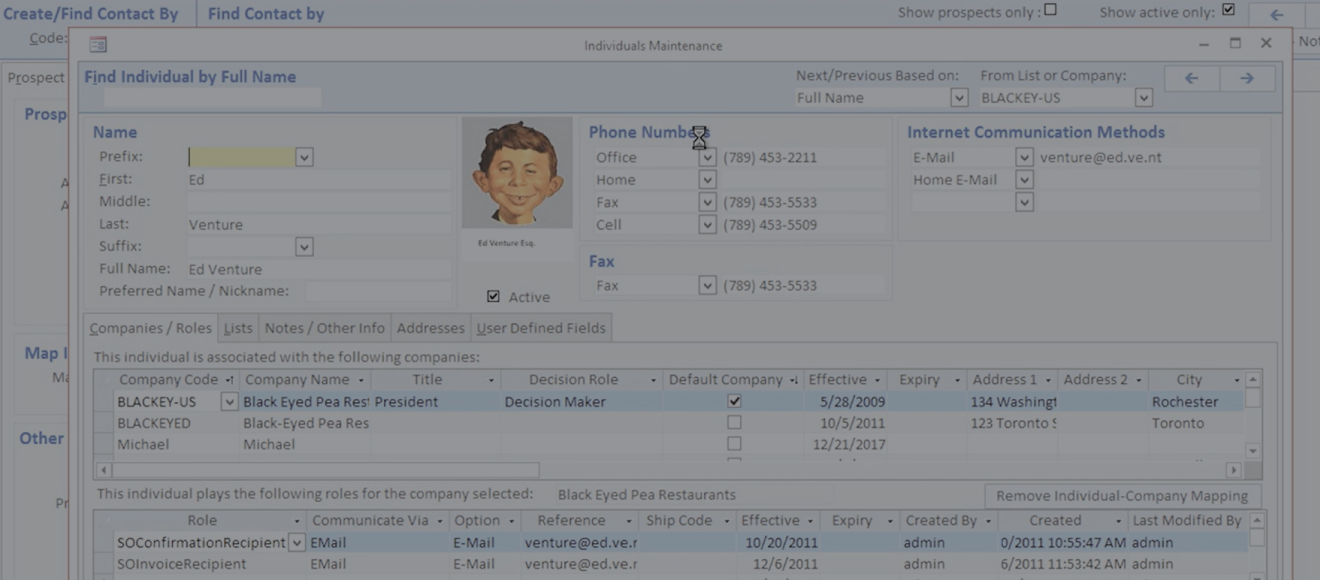Switch to the Addresses tab
The width and height of the screenshot is (1320, 580).
pyautogui.click(x=430, y=328)
